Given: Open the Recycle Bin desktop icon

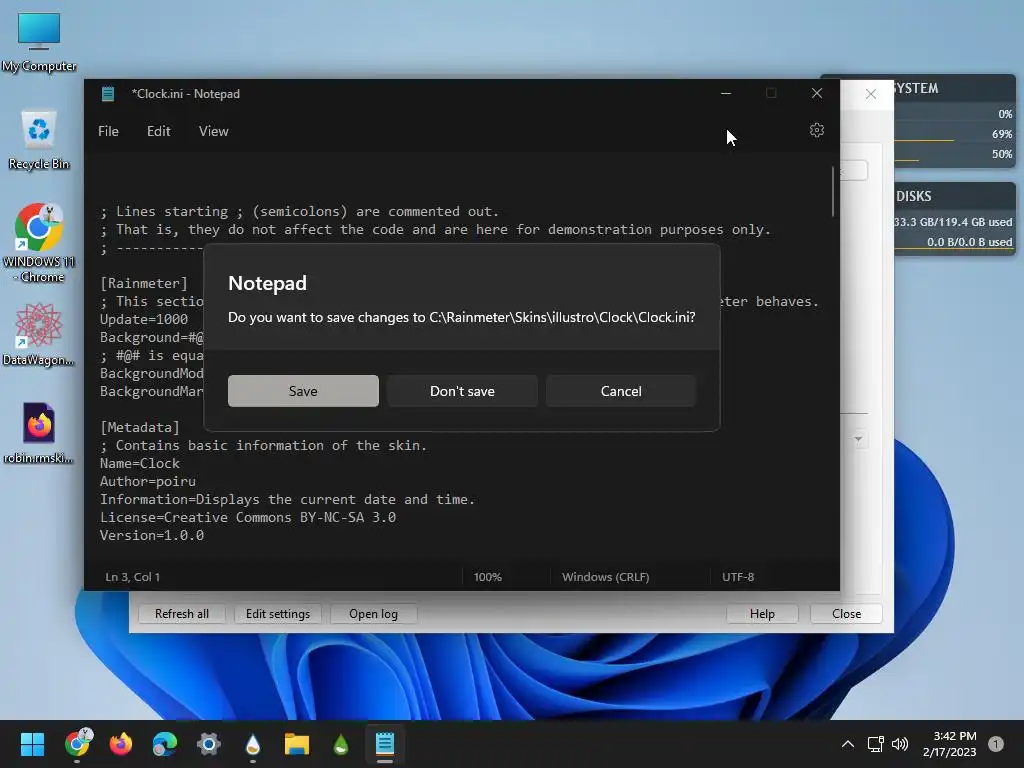Looking at the screenshot, I should [x=39, y=140].
